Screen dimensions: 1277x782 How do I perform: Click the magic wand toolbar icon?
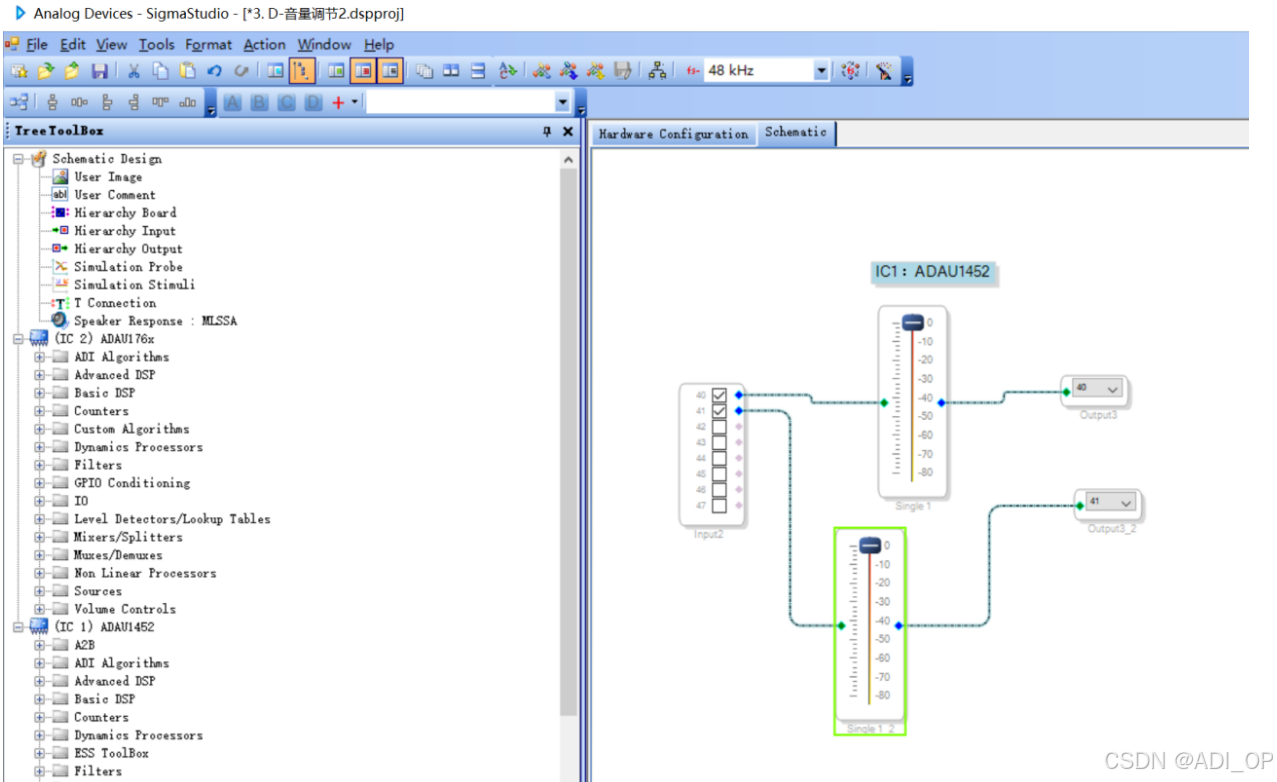pyautogui.click(x=885, y=71)
